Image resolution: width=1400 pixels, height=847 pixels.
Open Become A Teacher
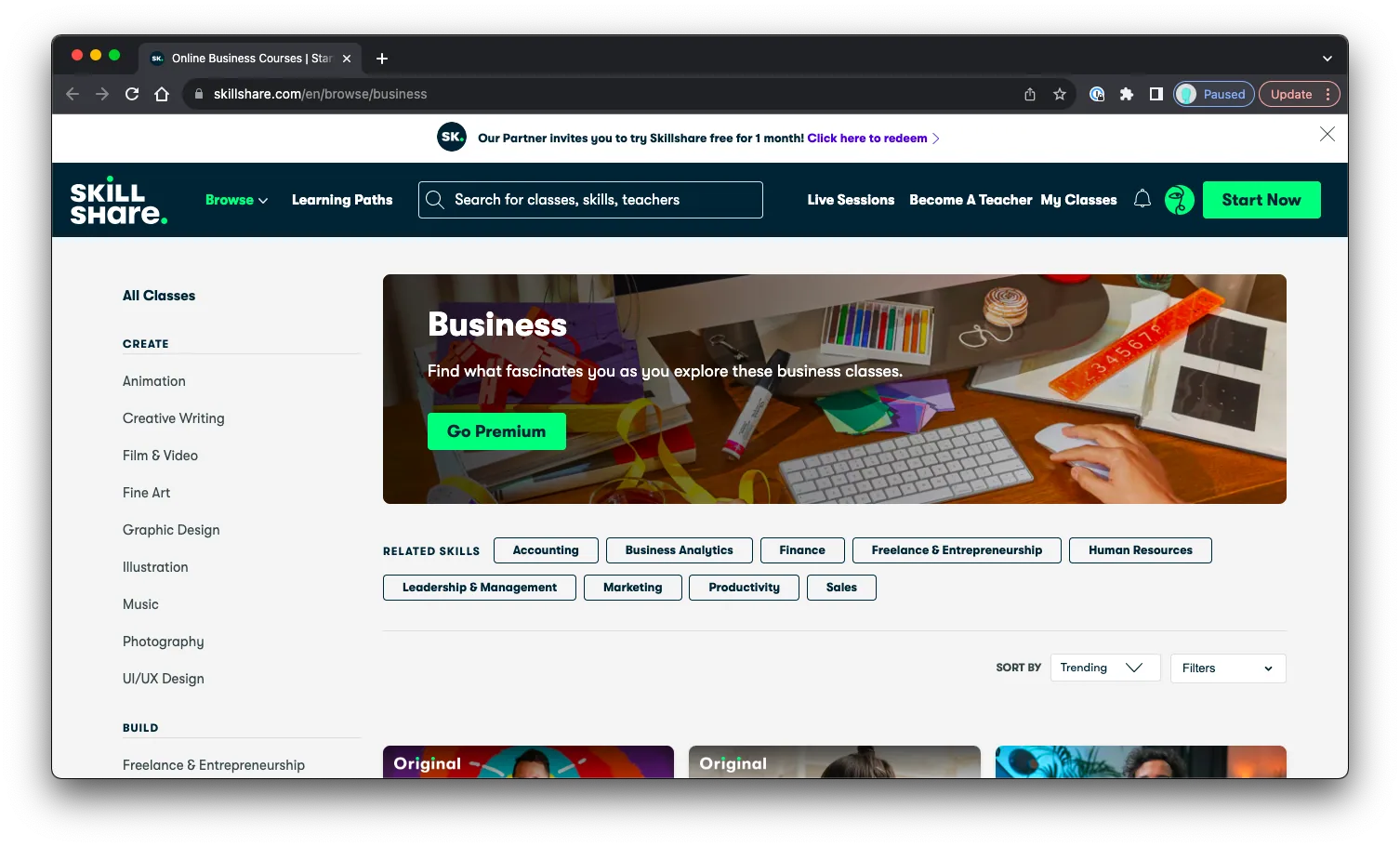[971, 200]
